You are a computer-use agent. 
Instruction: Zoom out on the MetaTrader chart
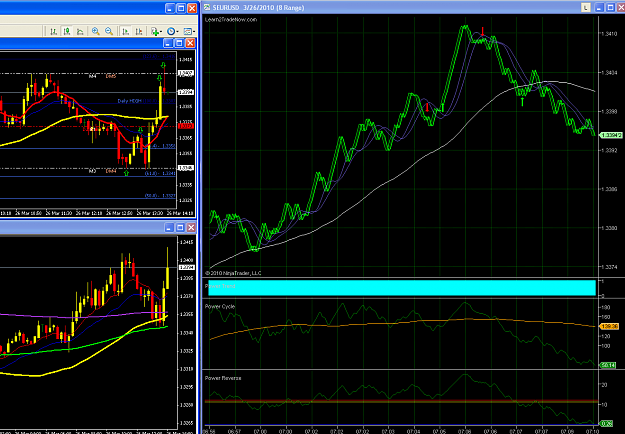[109, 31]
